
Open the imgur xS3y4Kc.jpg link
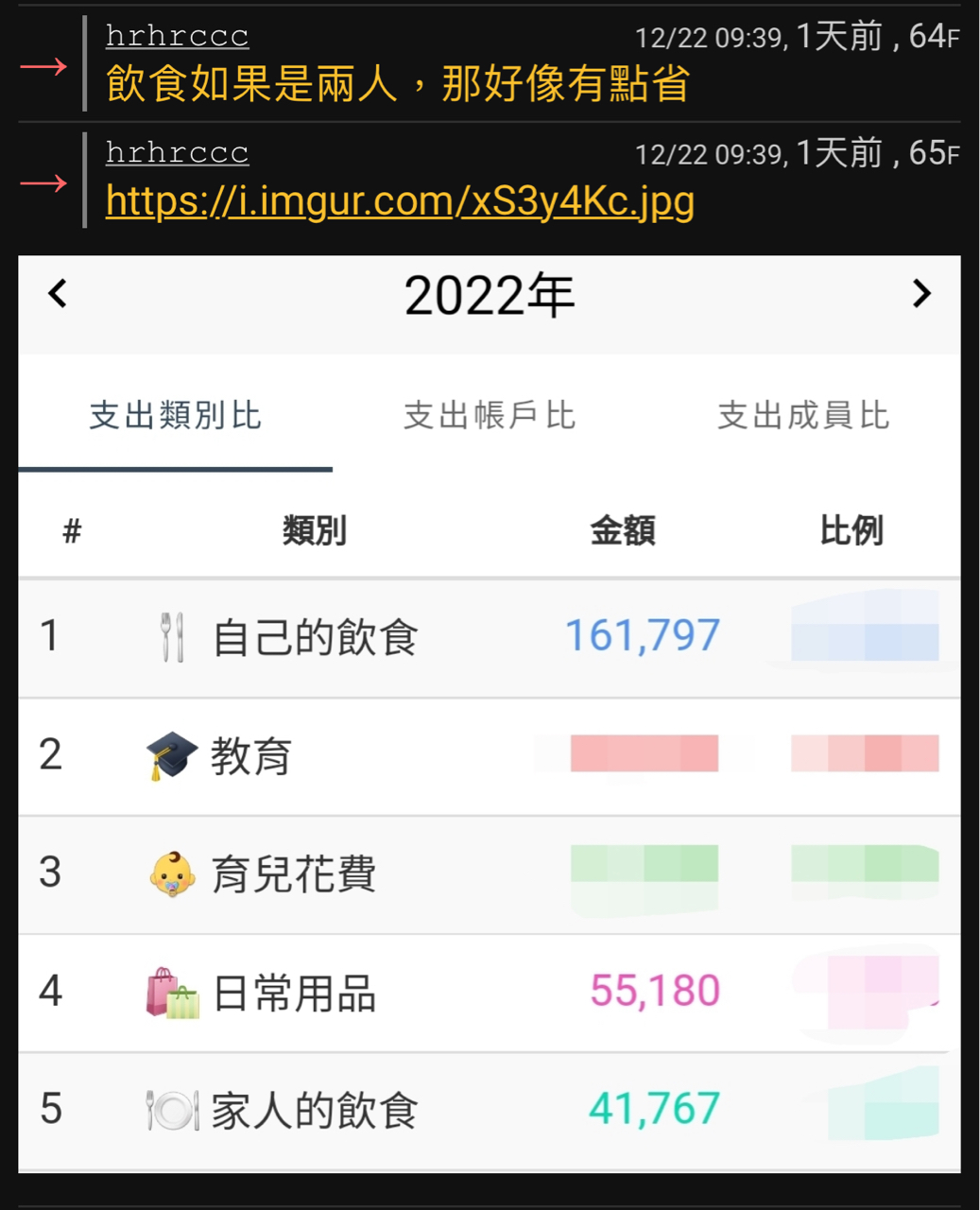pyautogui.click(x=400, y=200)
